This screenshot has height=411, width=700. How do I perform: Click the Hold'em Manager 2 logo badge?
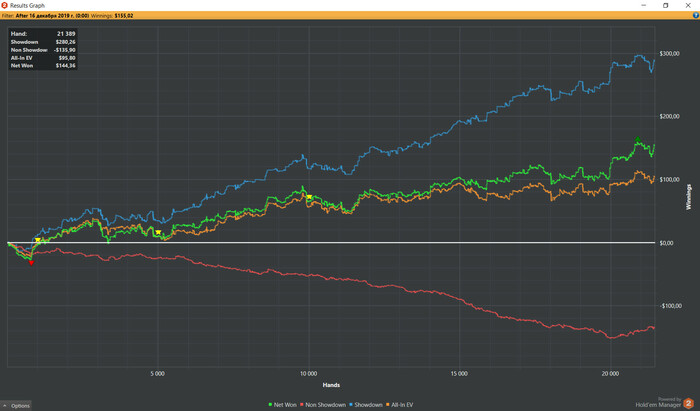[x=688, y=403]
